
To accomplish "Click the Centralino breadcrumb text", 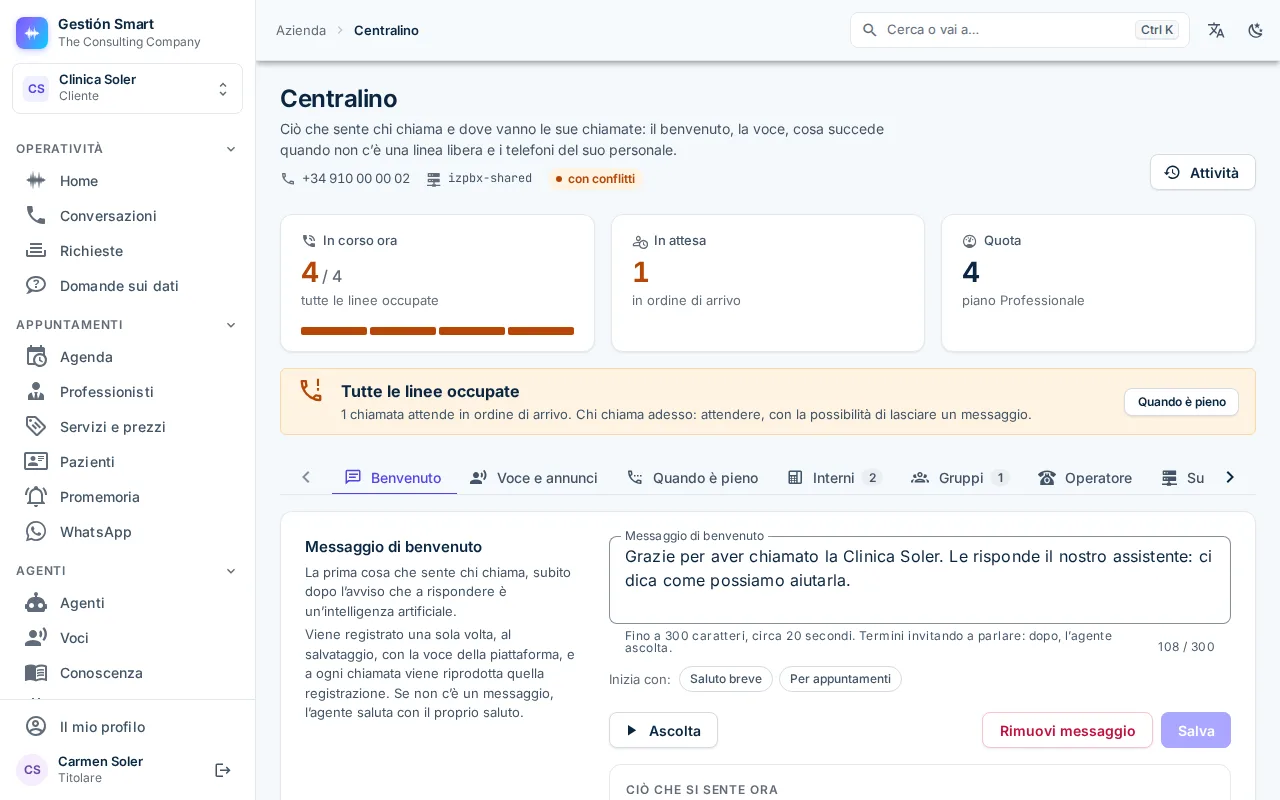I will point(386,30).
